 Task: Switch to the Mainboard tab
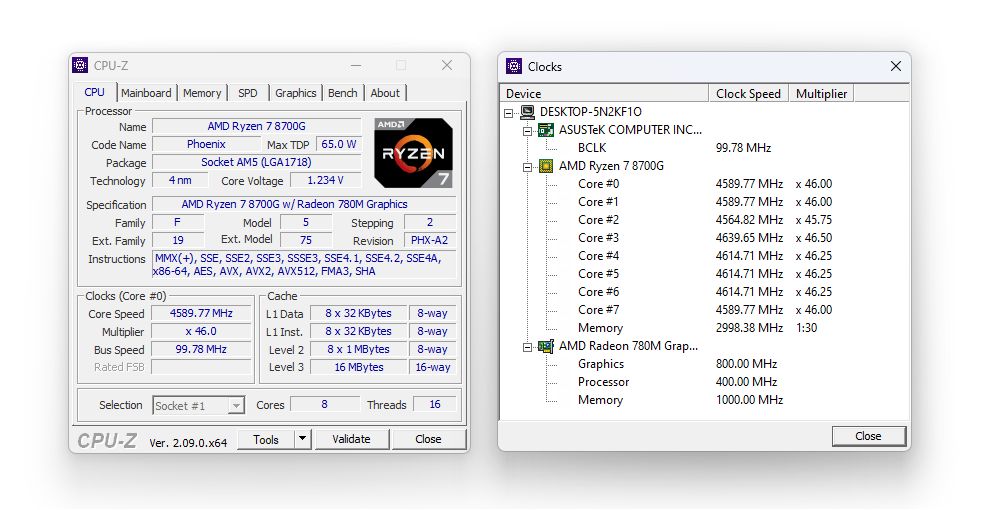(x=146, y=93)
